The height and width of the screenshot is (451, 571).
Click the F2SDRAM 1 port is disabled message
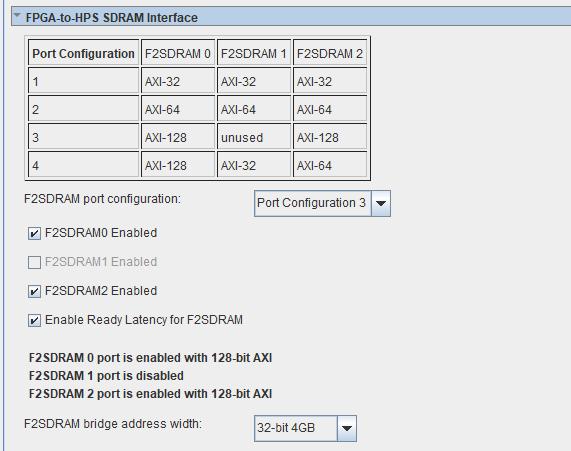tap(106, 376)
